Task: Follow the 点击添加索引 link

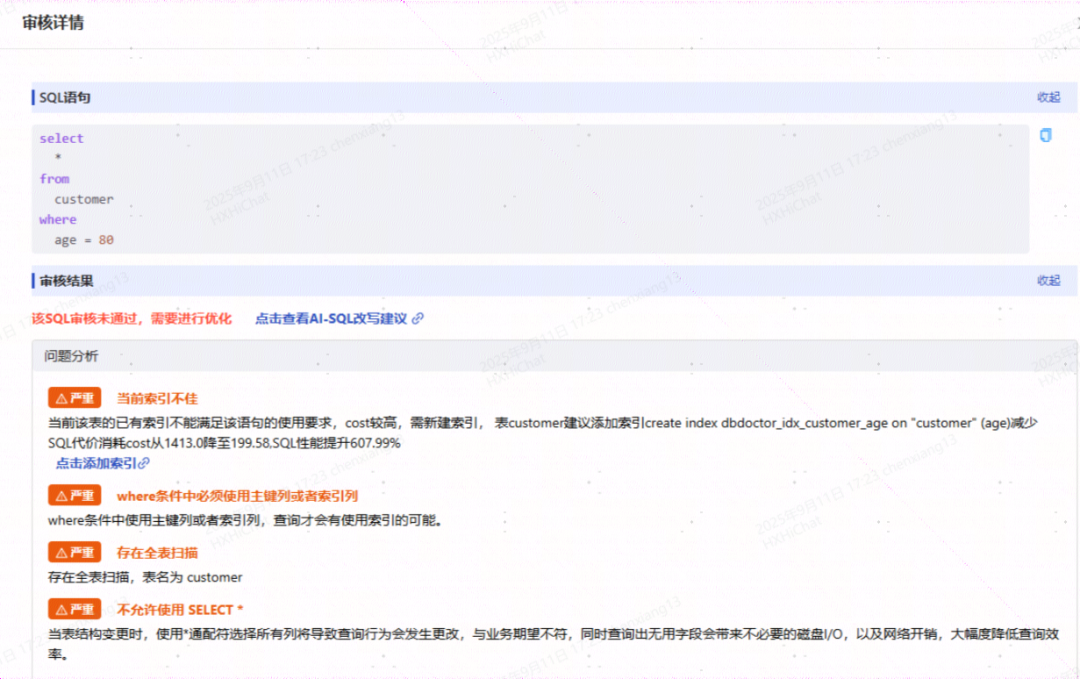Action: pyautogui.click(x=102, y=463)
